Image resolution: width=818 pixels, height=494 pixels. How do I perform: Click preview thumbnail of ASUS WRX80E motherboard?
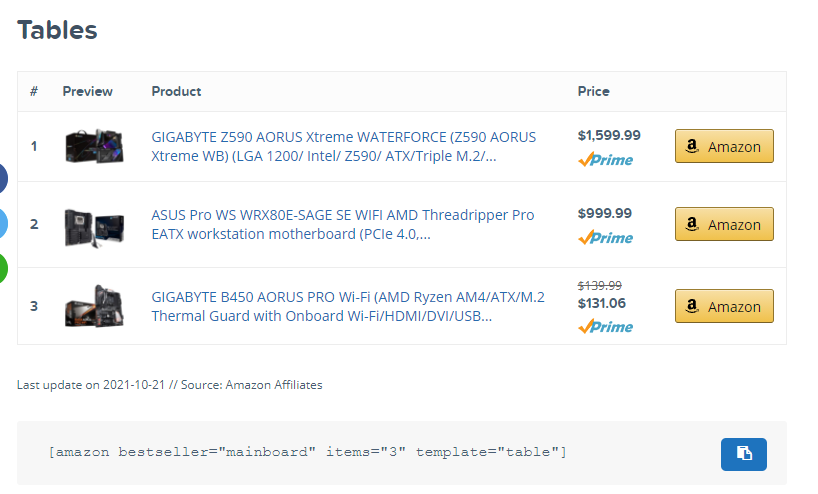click(94, 227)
